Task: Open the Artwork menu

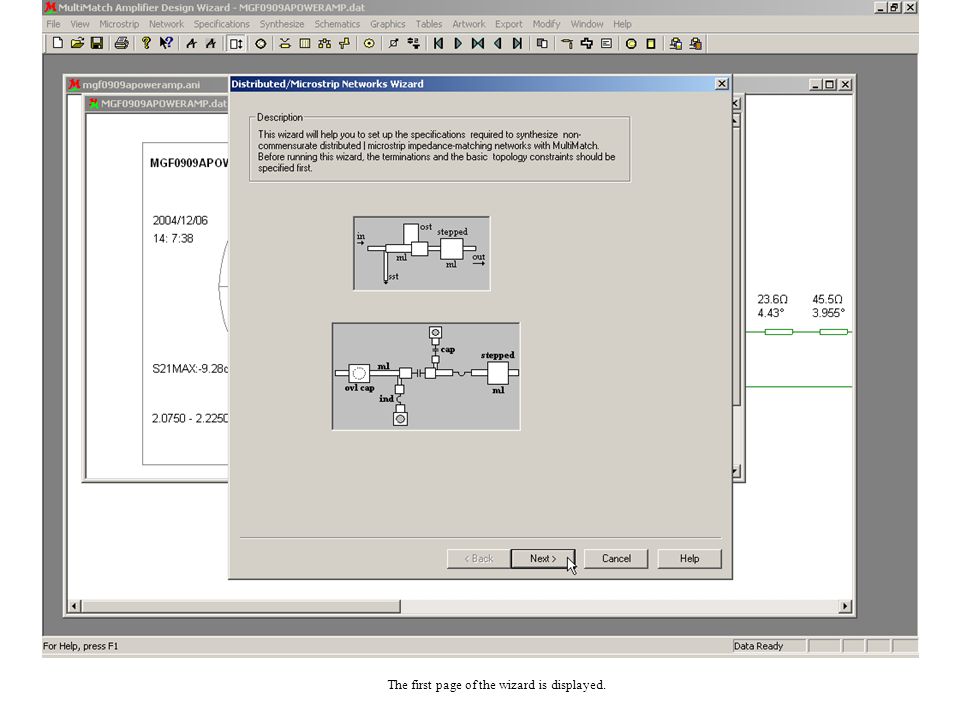Action: pos(468,24)
